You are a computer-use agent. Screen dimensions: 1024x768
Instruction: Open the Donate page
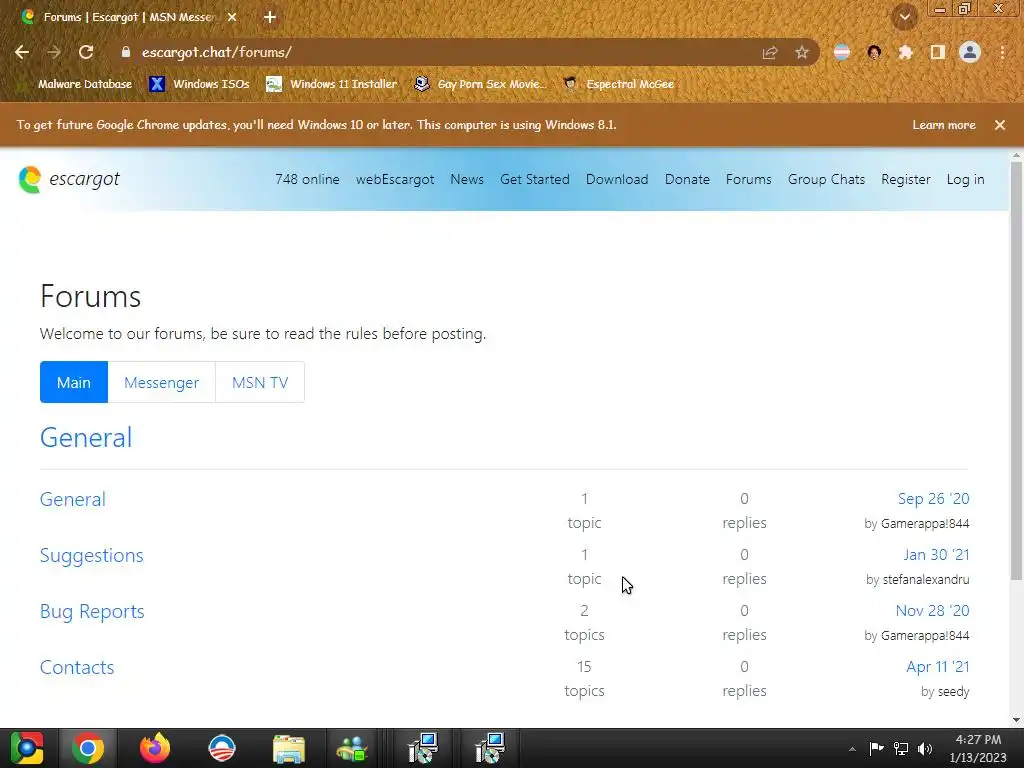click(x=687, y=180)
